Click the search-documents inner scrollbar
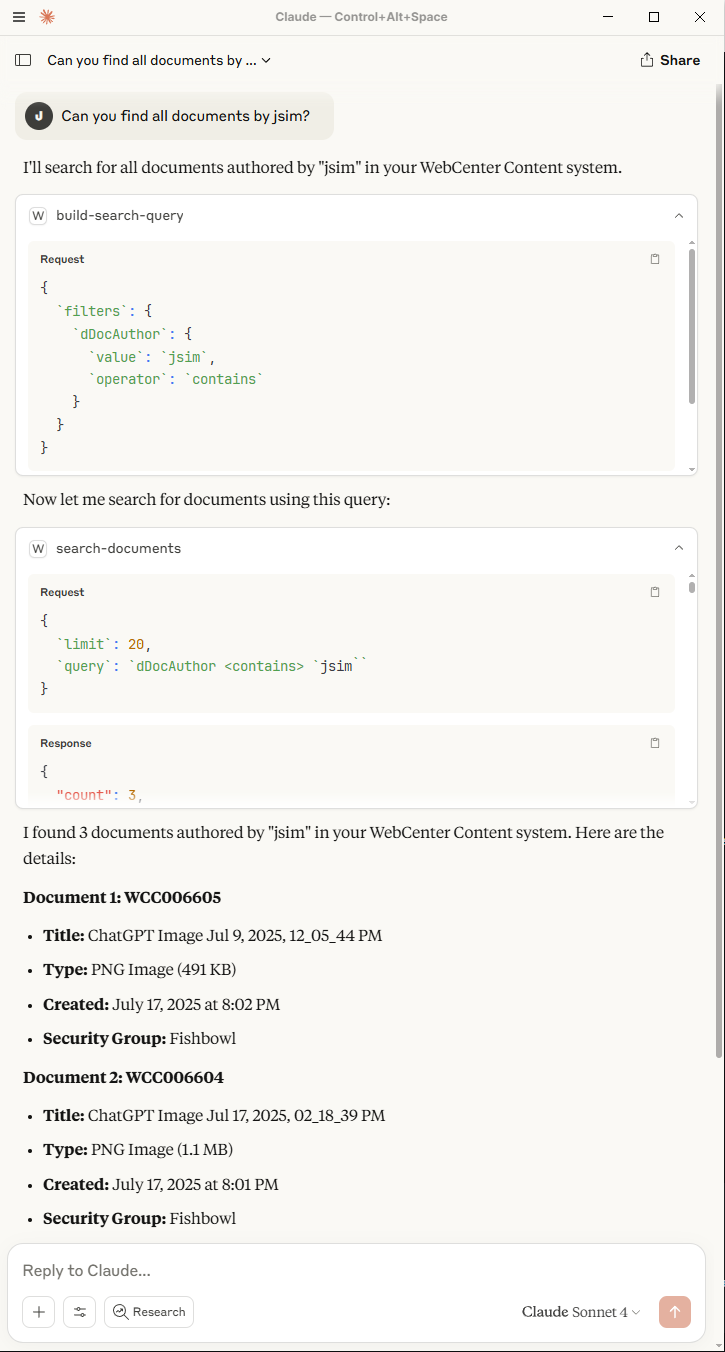The image size is (725, 1352). point(692,587)
